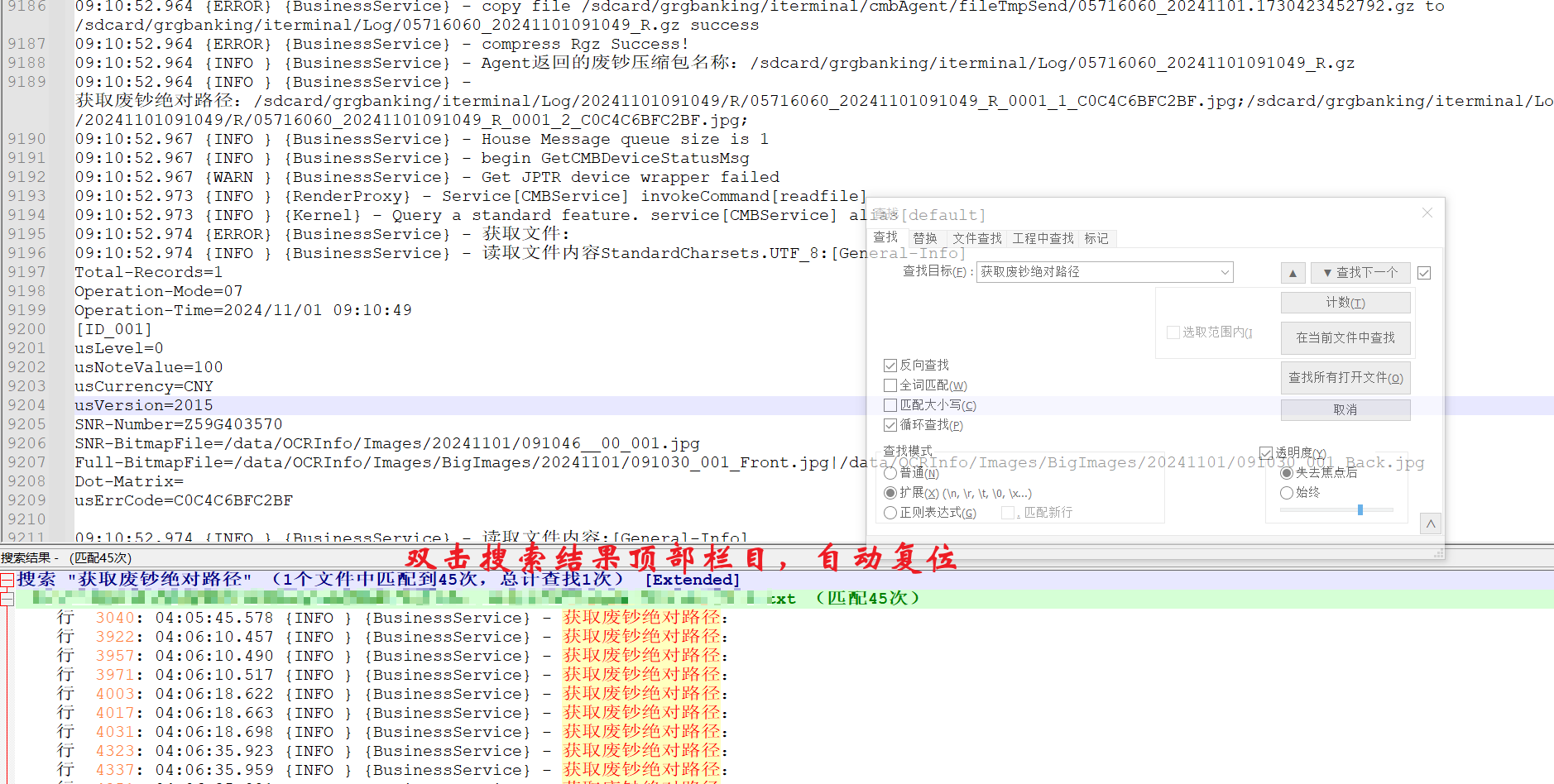The height and width of the screenshot is (784, 1554).
Task: Open search result at line 3922
Action: point(392,637)
